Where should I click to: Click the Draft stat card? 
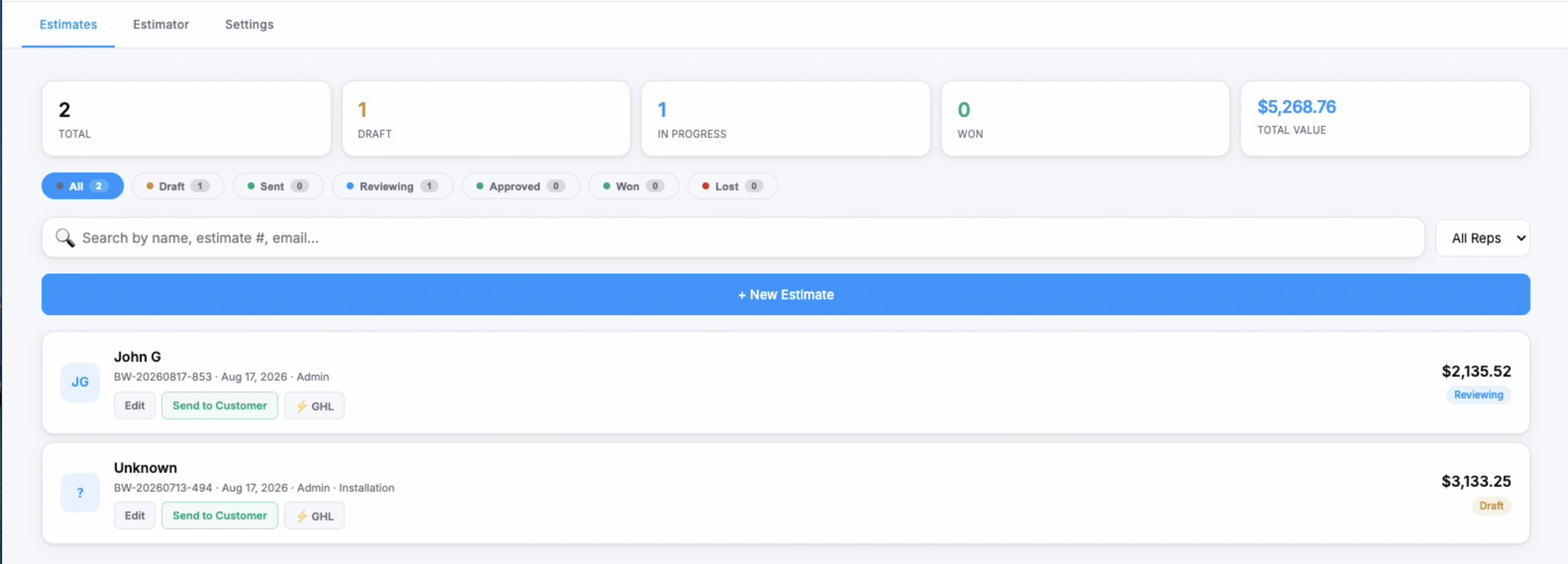[486, 119]
